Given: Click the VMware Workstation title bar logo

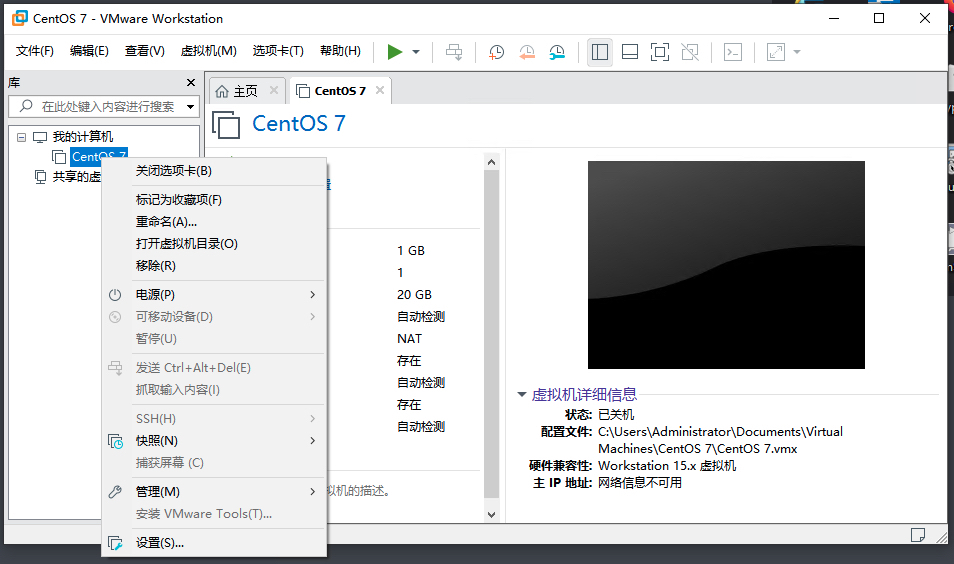Looking at the screenshot, I should [19, 18].
